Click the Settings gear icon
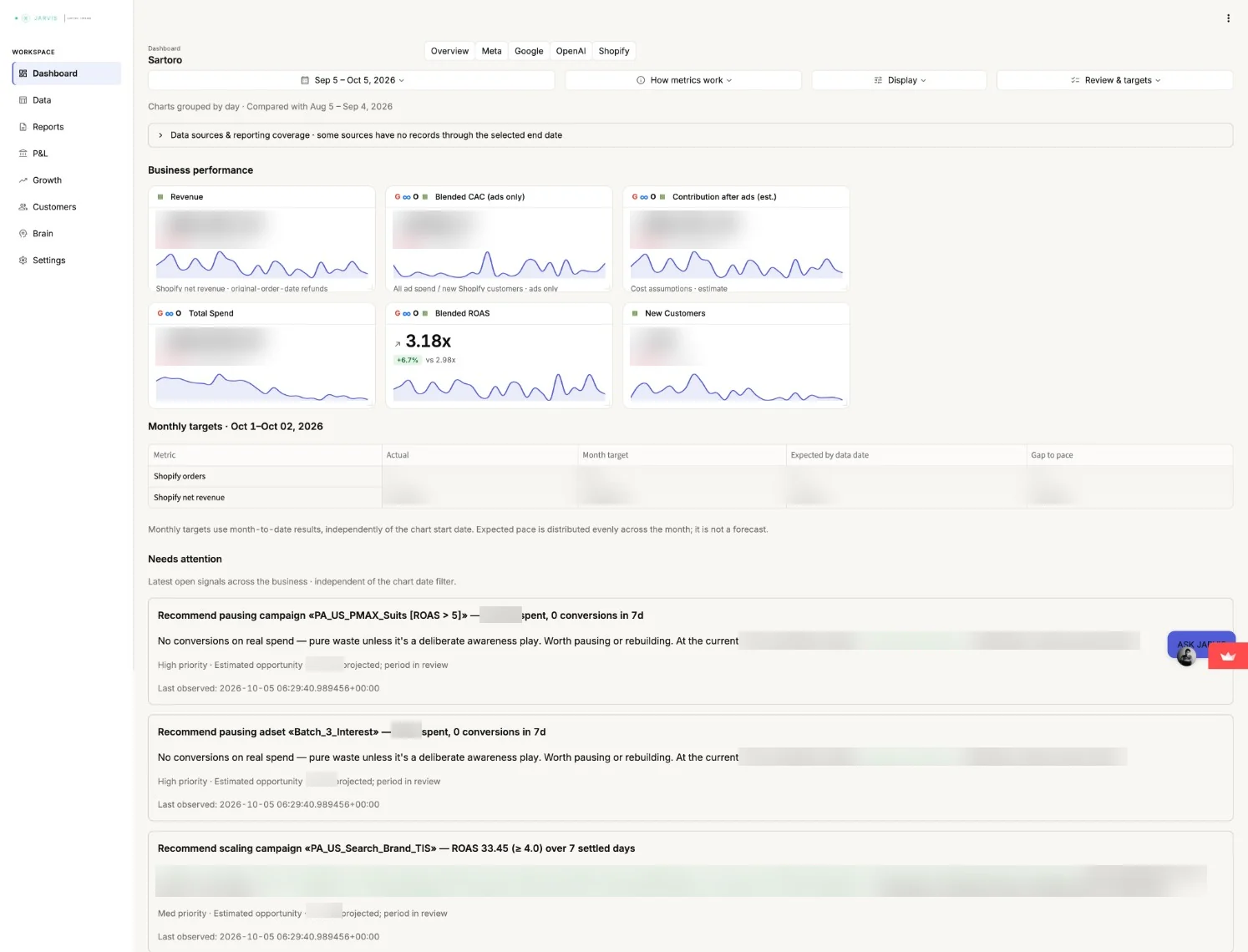 pyautogui.click(x=23, y=261)
